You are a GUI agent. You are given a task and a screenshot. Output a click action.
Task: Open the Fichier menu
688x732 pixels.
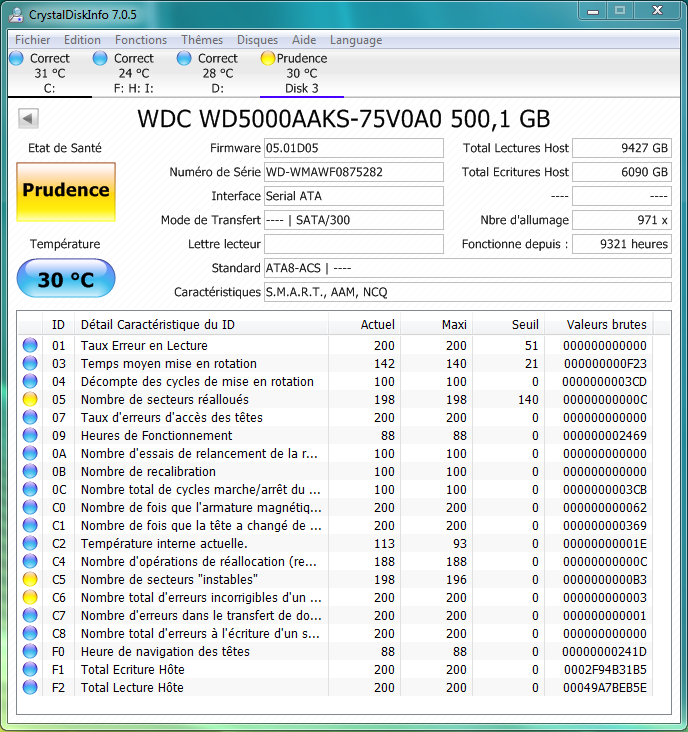pyautogui.click(x=32, y=40)
